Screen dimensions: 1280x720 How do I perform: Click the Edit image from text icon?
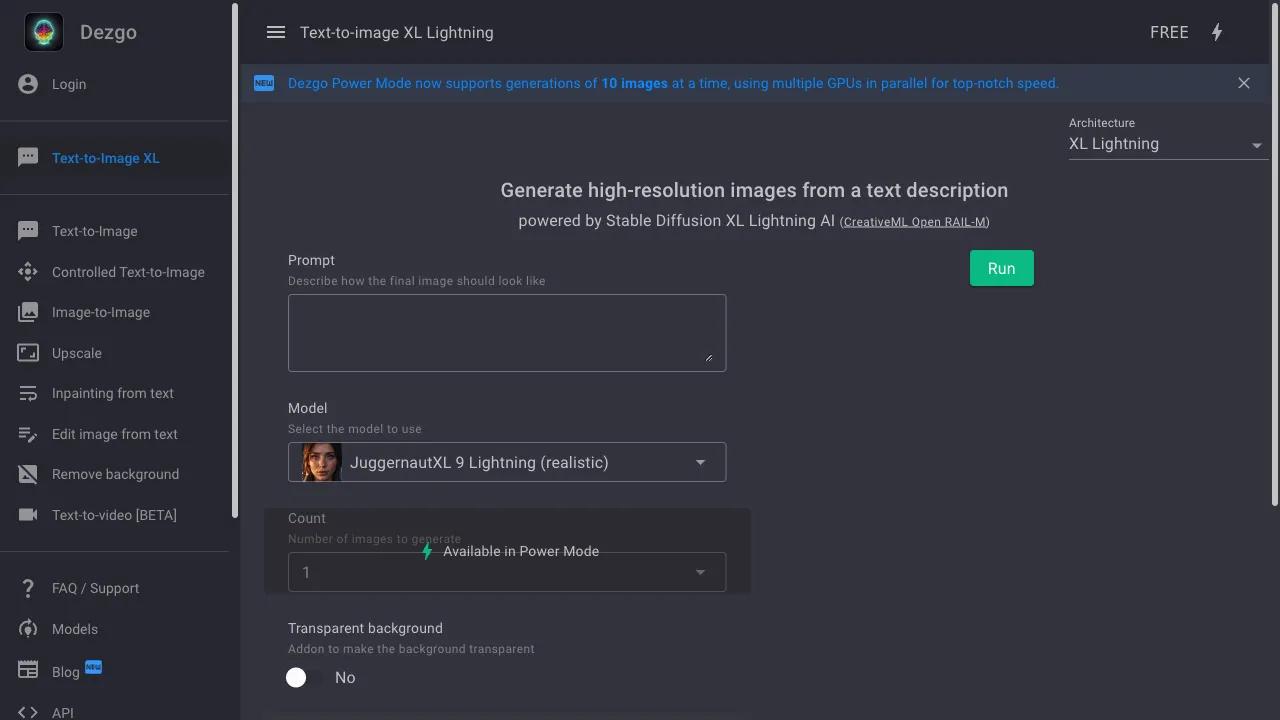point(28,434)
